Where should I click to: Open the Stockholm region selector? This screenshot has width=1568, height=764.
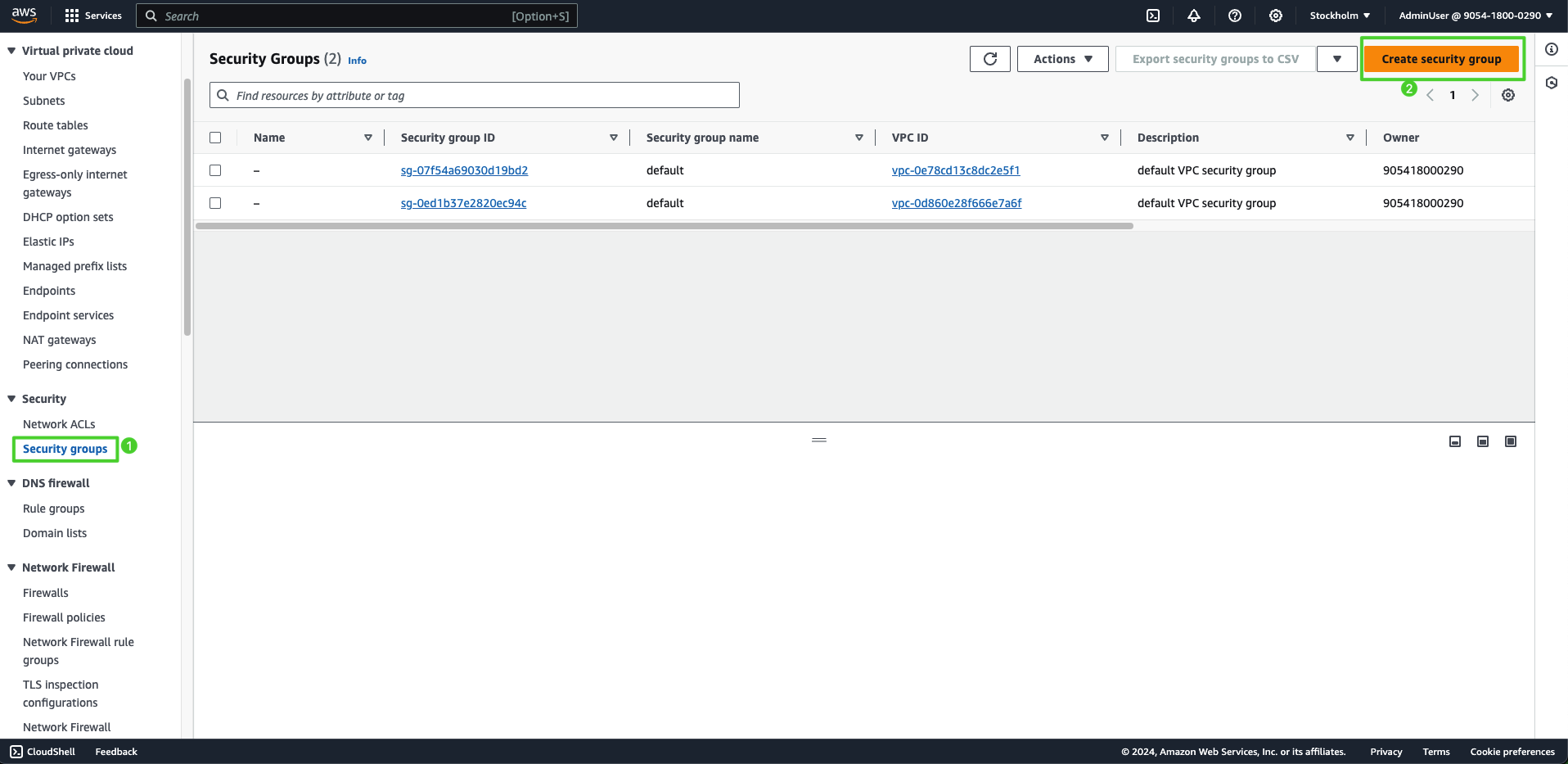point(1340,16)
